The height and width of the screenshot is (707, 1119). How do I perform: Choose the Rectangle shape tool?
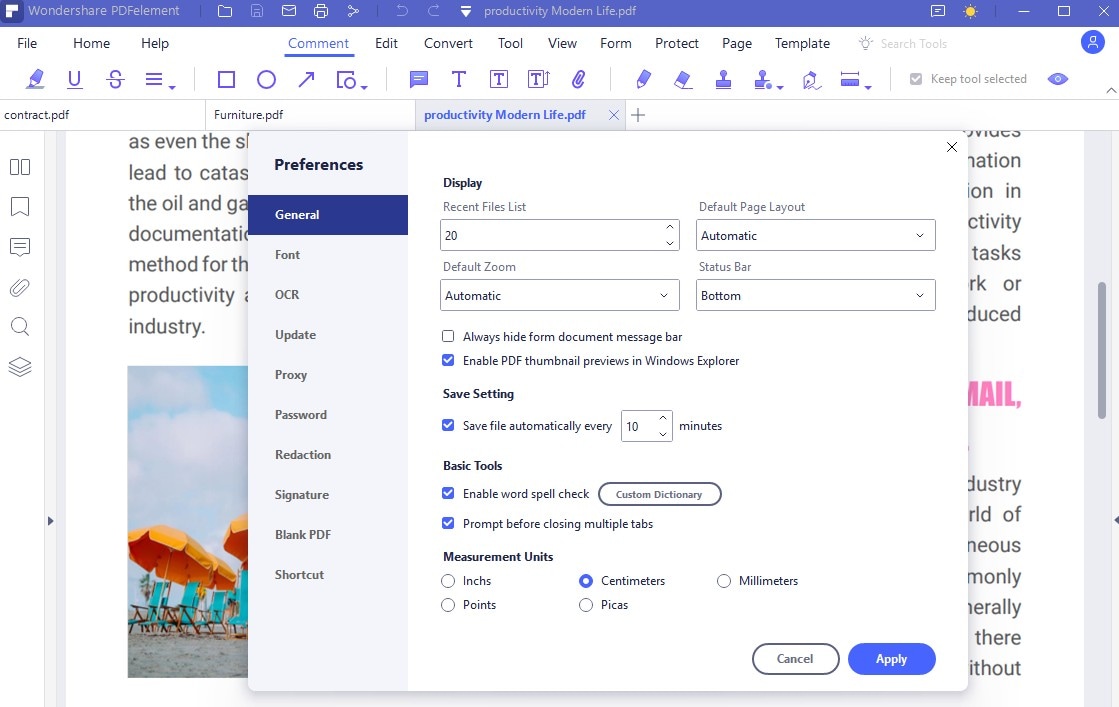pyautogui.click(x=226, y=79)
